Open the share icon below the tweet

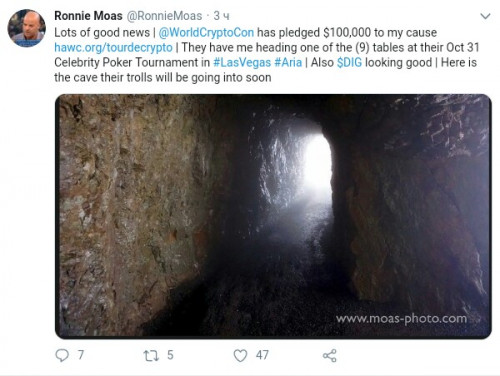coord(330,356)
